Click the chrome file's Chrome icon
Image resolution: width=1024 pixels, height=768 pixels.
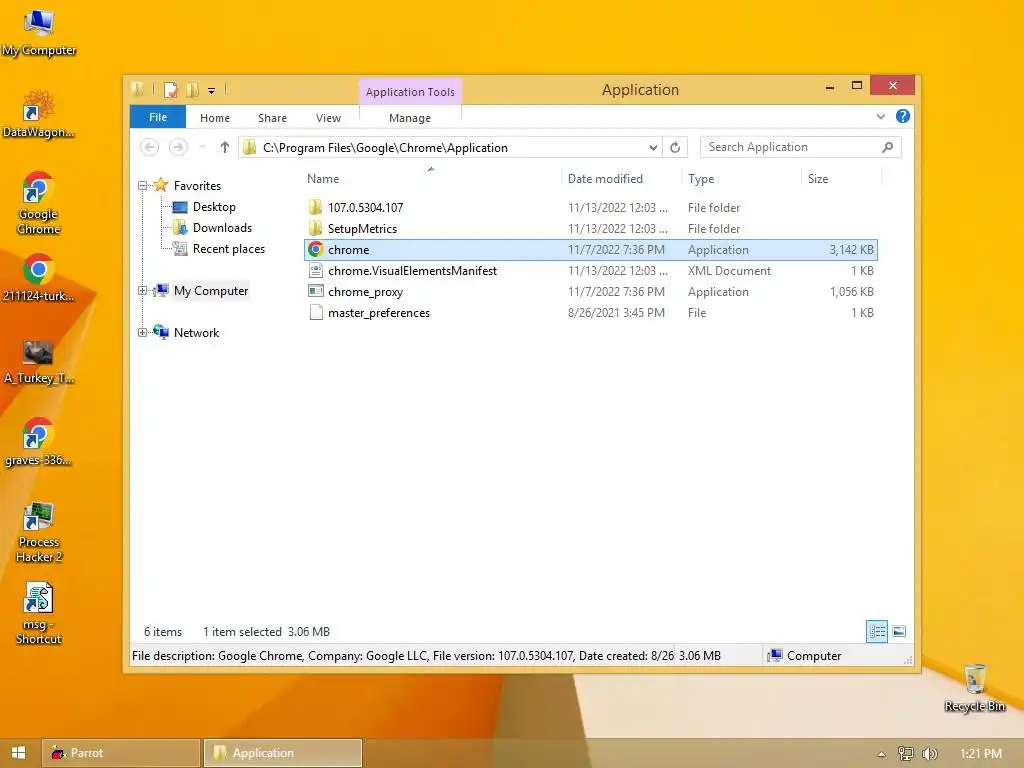click(316, 249)
